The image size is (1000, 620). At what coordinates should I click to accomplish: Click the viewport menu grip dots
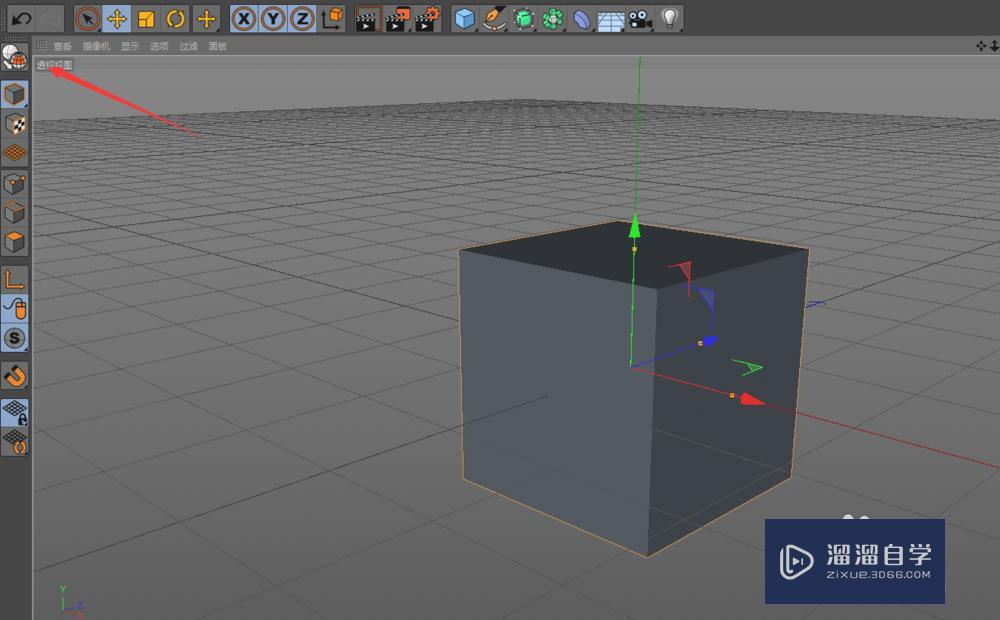41,46
